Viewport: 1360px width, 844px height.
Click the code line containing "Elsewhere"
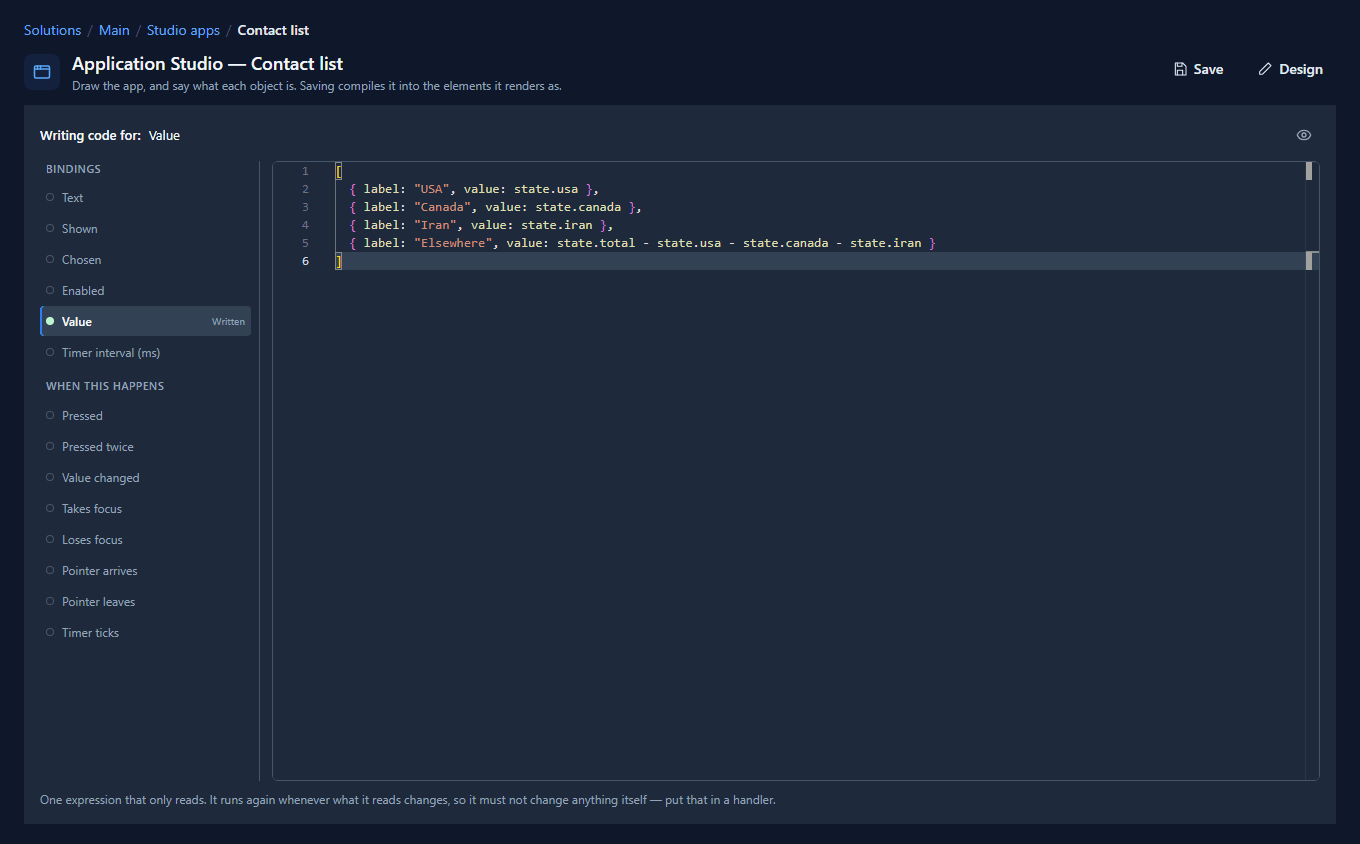click(x=642, y=243)
